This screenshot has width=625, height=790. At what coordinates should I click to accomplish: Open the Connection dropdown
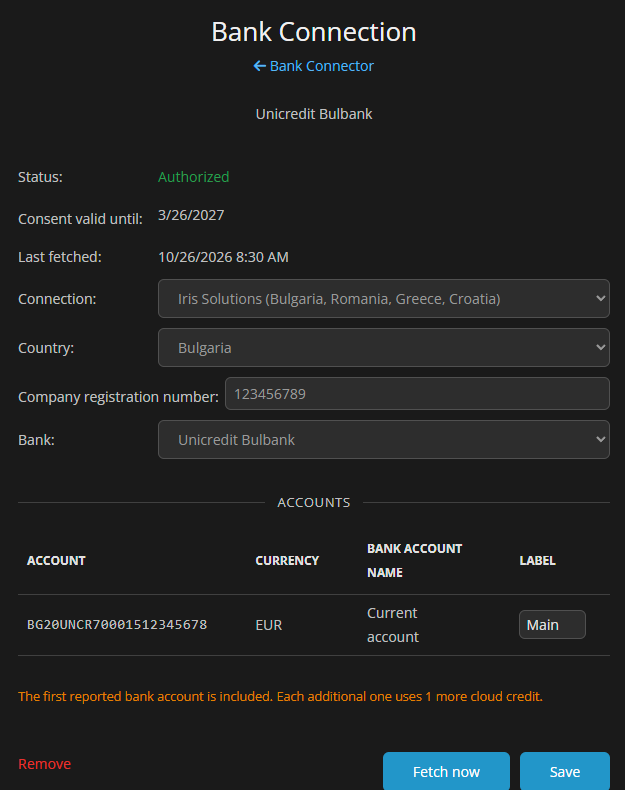coord(384,298)
